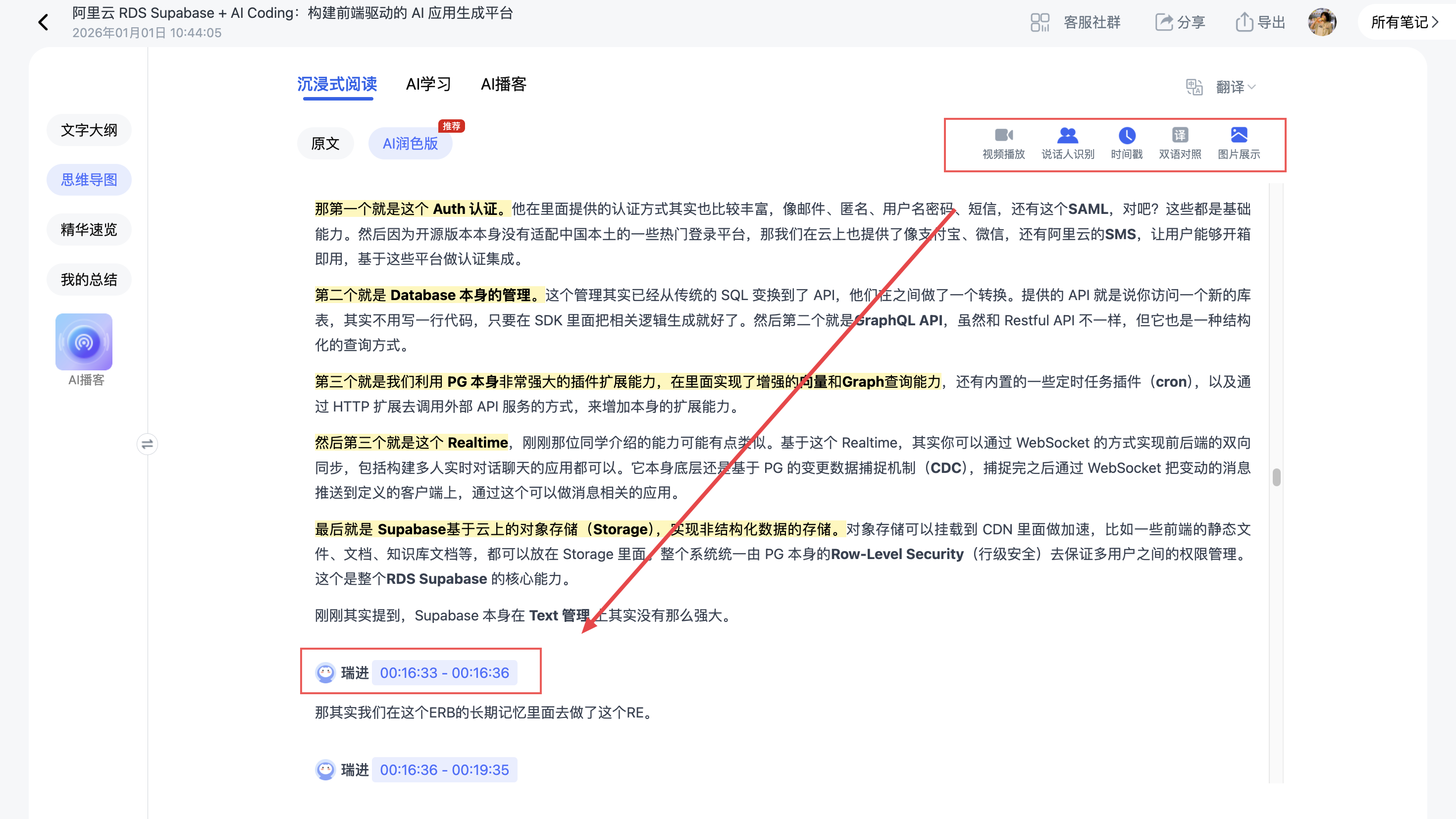
Task: Expand the 翻译 dropdown
Action: point(1236,87)
